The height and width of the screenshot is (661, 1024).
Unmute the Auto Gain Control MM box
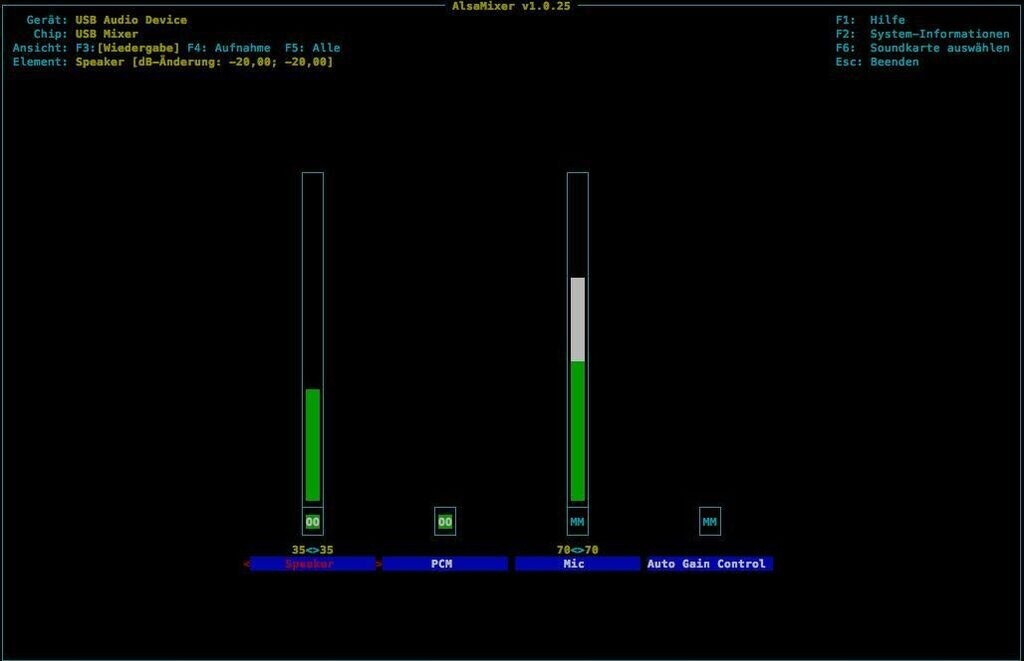(x=709, y=522)
